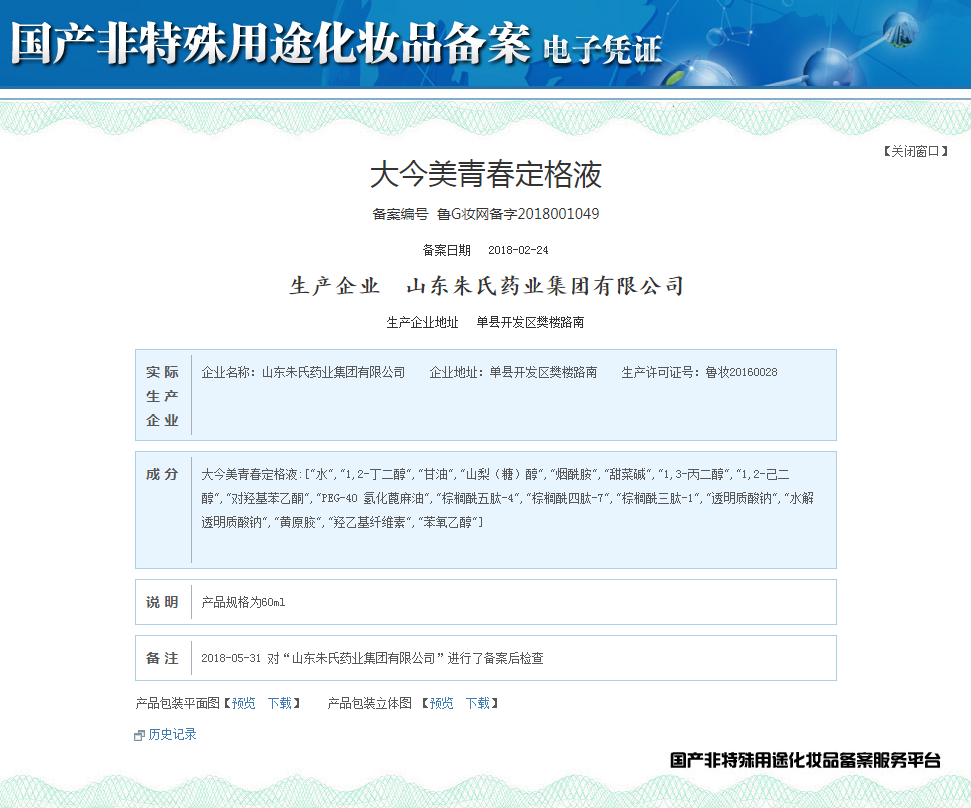Viewport: 971px width, 808px height.
Task: Open the 历史记录 history link
Action: (x=172, y=734)
